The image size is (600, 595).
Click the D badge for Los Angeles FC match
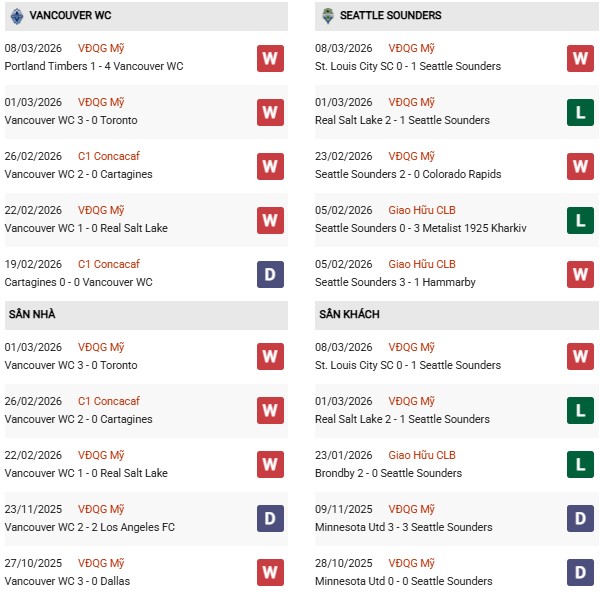click(270, 519)
